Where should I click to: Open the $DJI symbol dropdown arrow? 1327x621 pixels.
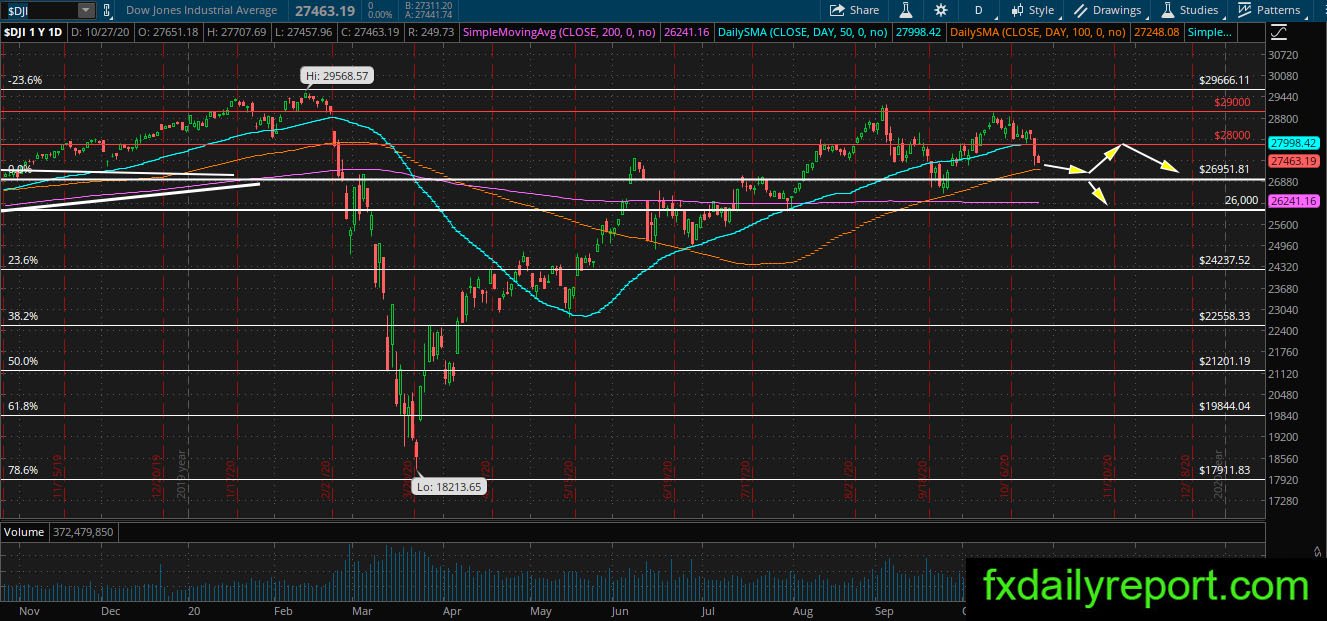[x=86, y=10]
